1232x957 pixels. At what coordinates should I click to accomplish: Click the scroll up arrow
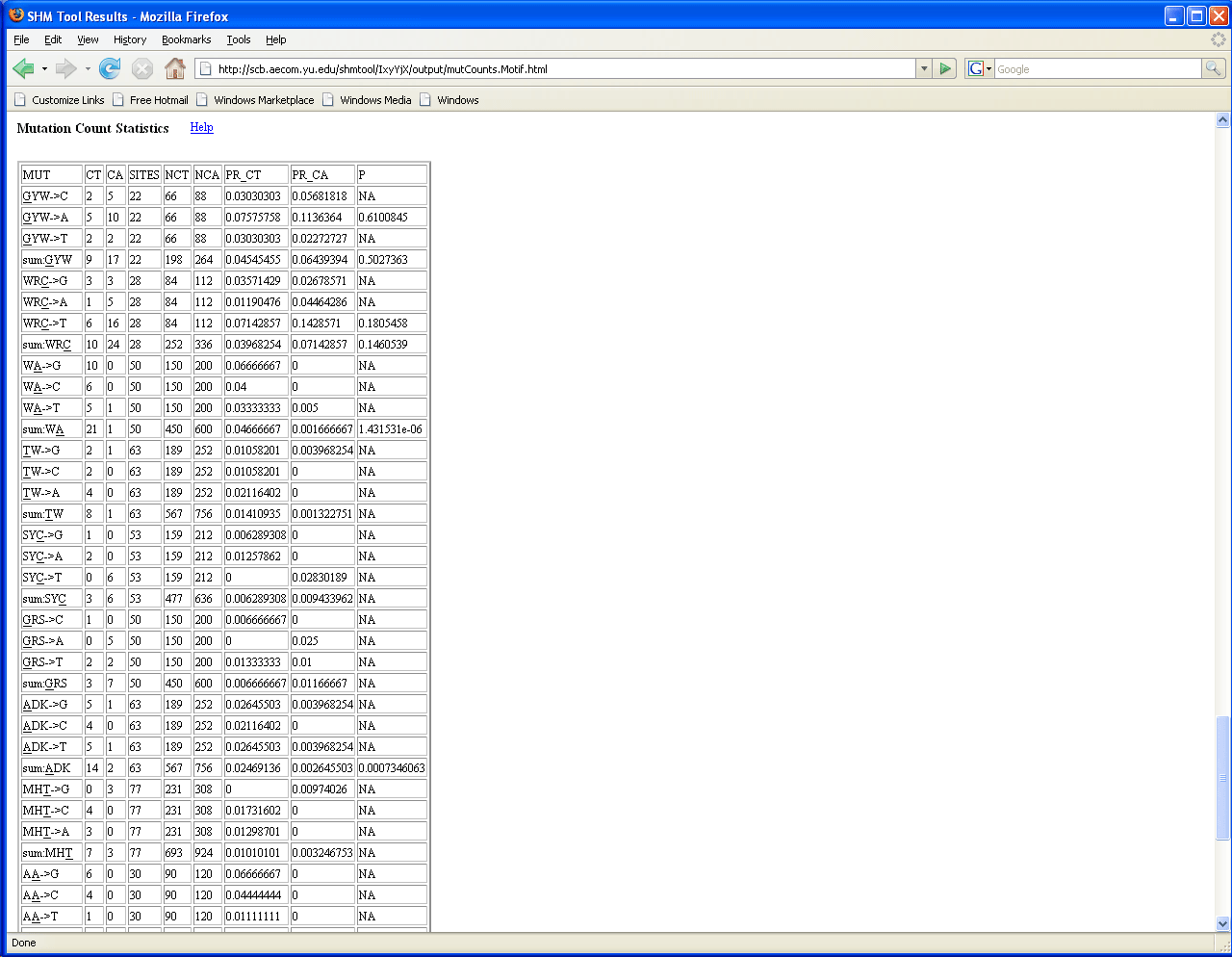click(x=1222, y=120)
